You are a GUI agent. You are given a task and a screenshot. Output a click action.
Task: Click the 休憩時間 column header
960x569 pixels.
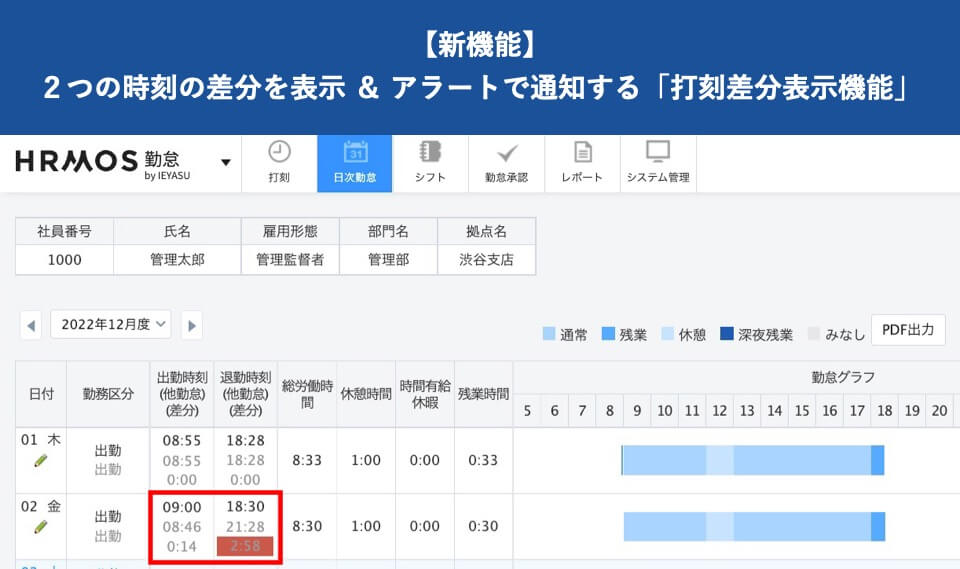(x=366, y=394)
